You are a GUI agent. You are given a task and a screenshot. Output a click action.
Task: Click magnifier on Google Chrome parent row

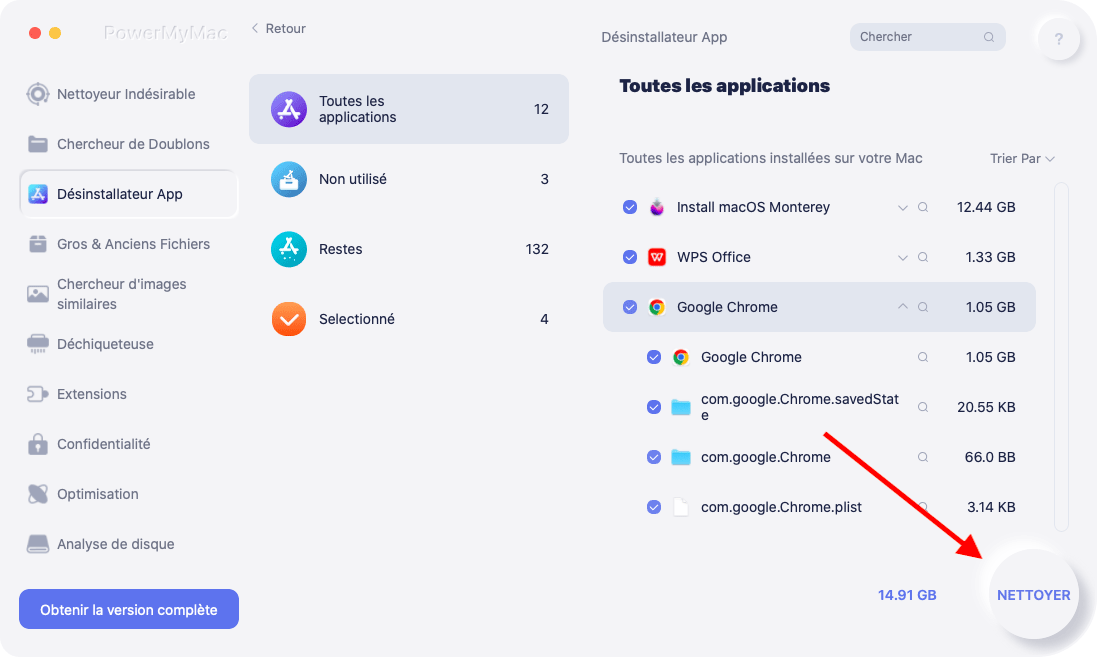pyautogui.click(x=923, y=307)
